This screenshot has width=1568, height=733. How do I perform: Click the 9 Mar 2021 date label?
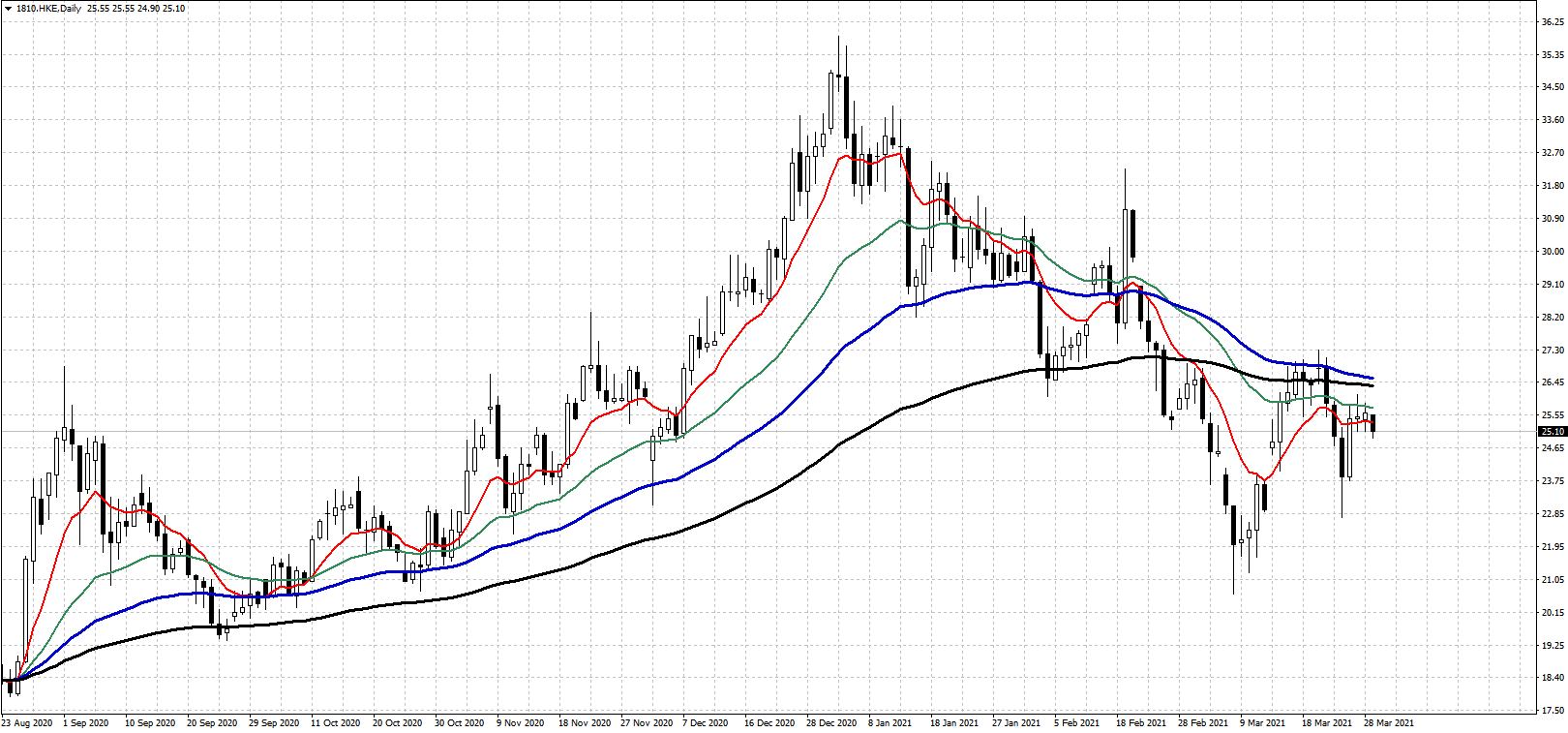[x=1263, y=723]
